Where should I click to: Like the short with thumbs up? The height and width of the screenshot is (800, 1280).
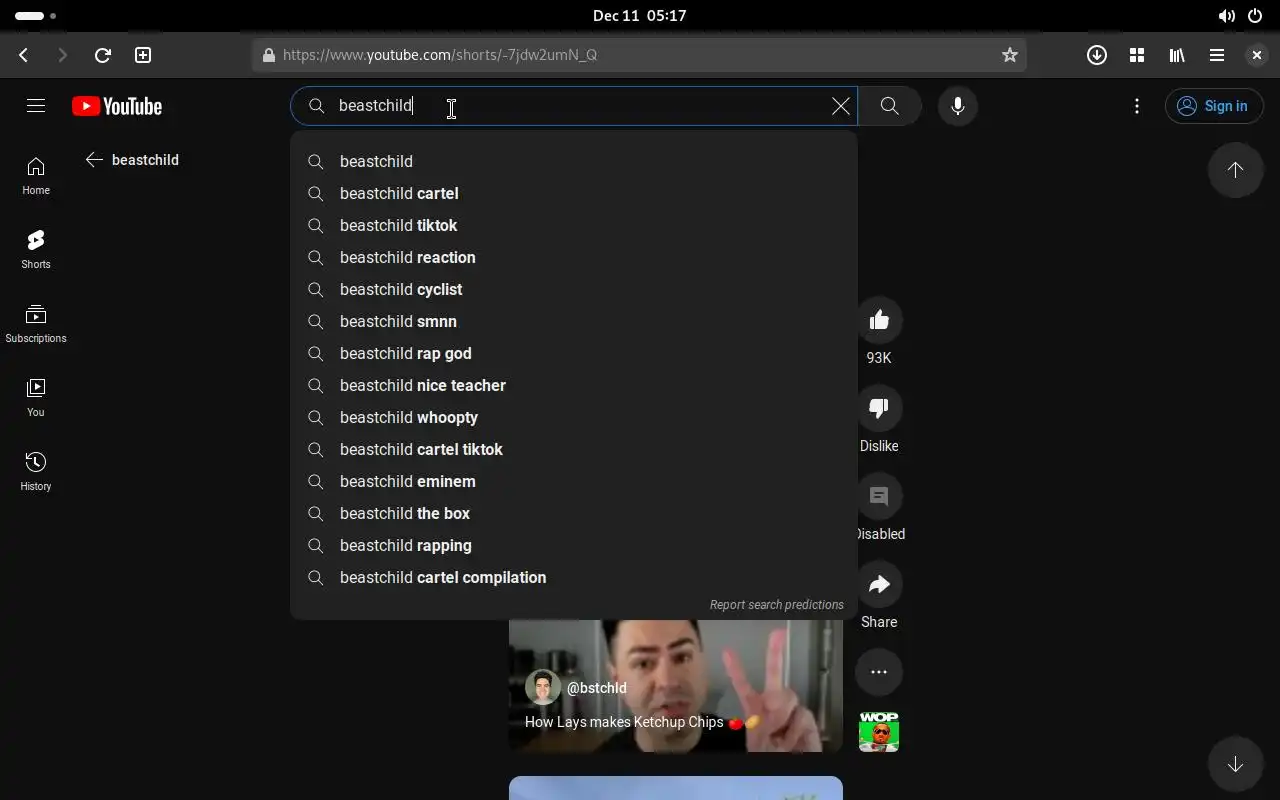(879, 320)
